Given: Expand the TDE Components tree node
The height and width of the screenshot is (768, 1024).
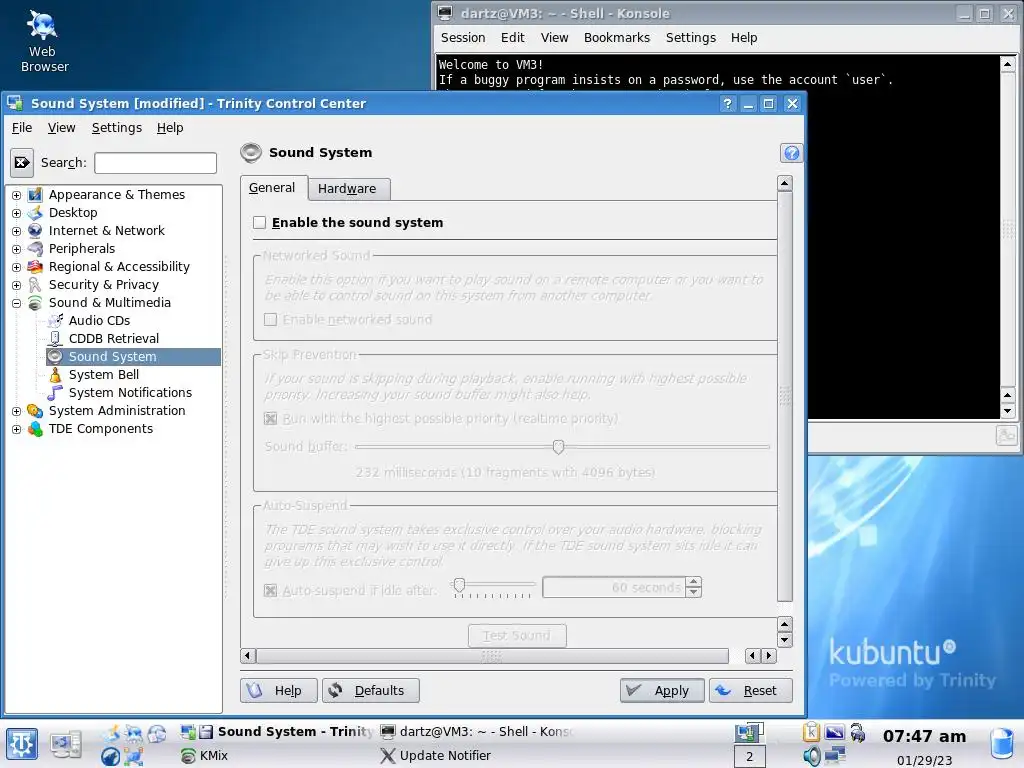Looking at the screenshot, I should [16, 429].
